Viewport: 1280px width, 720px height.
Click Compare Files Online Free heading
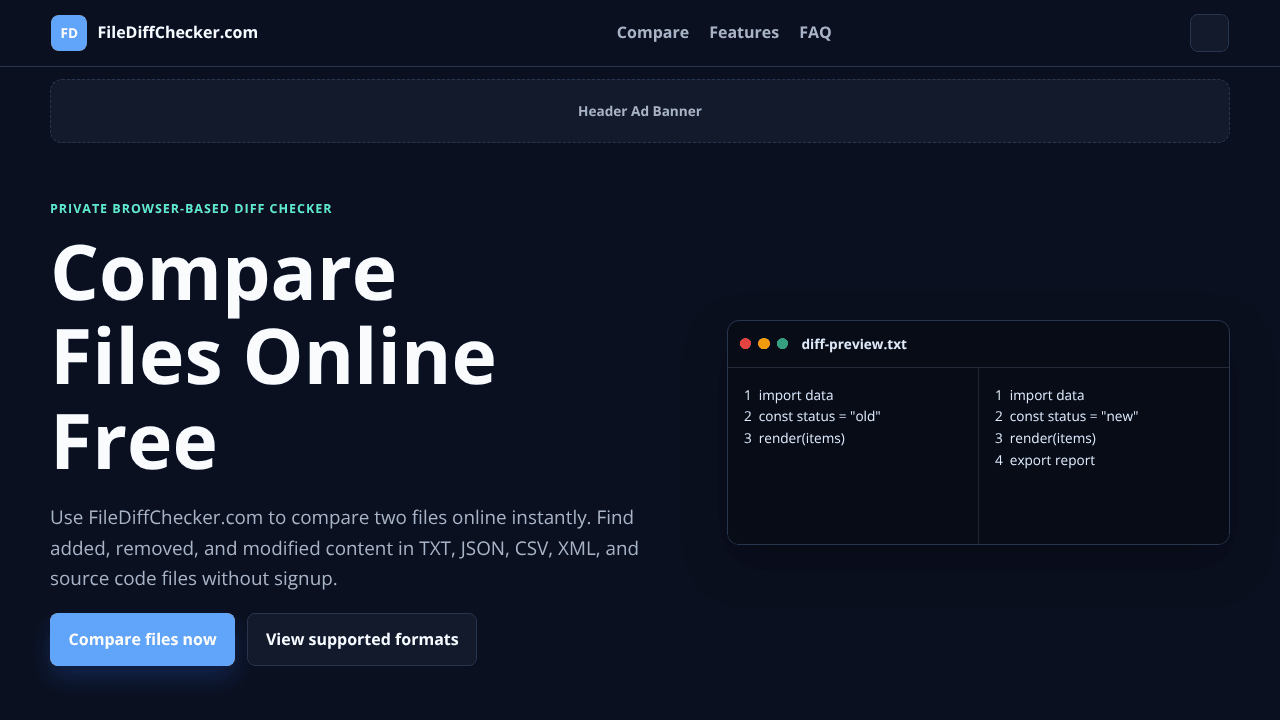273,356
